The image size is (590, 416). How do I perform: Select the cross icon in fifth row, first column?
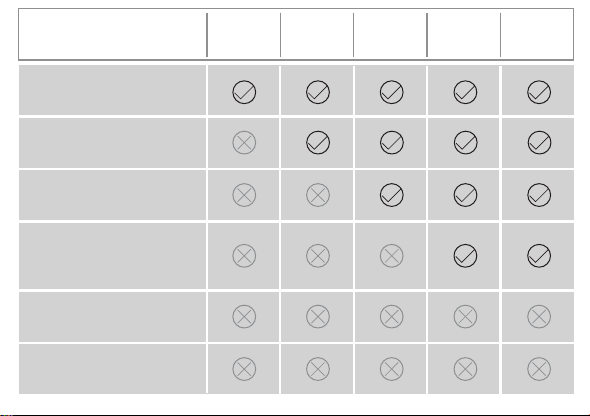pos(244,316)
